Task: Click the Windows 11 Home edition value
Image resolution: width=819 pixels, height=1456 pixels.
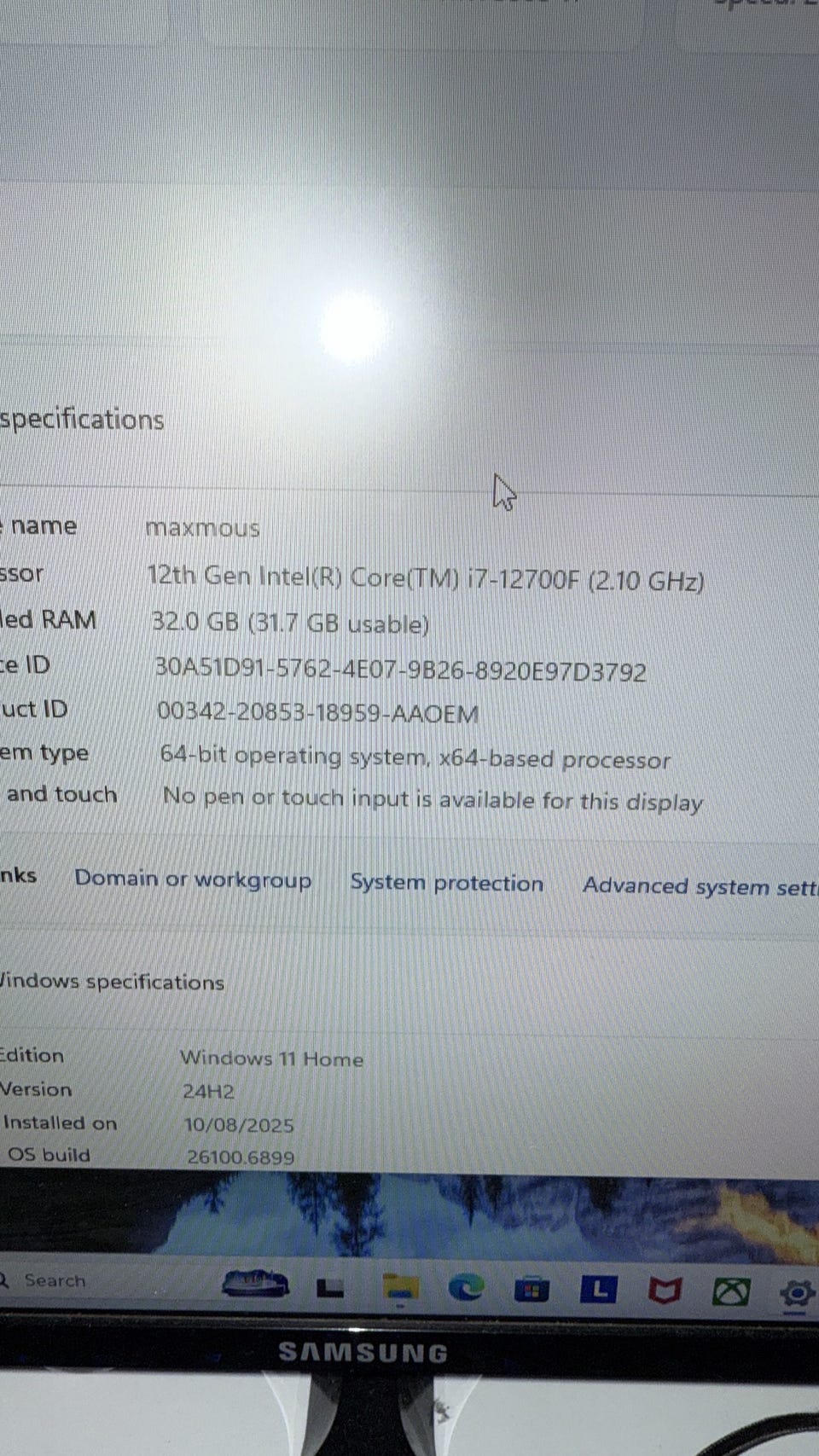Action: tap(271, 1059)
